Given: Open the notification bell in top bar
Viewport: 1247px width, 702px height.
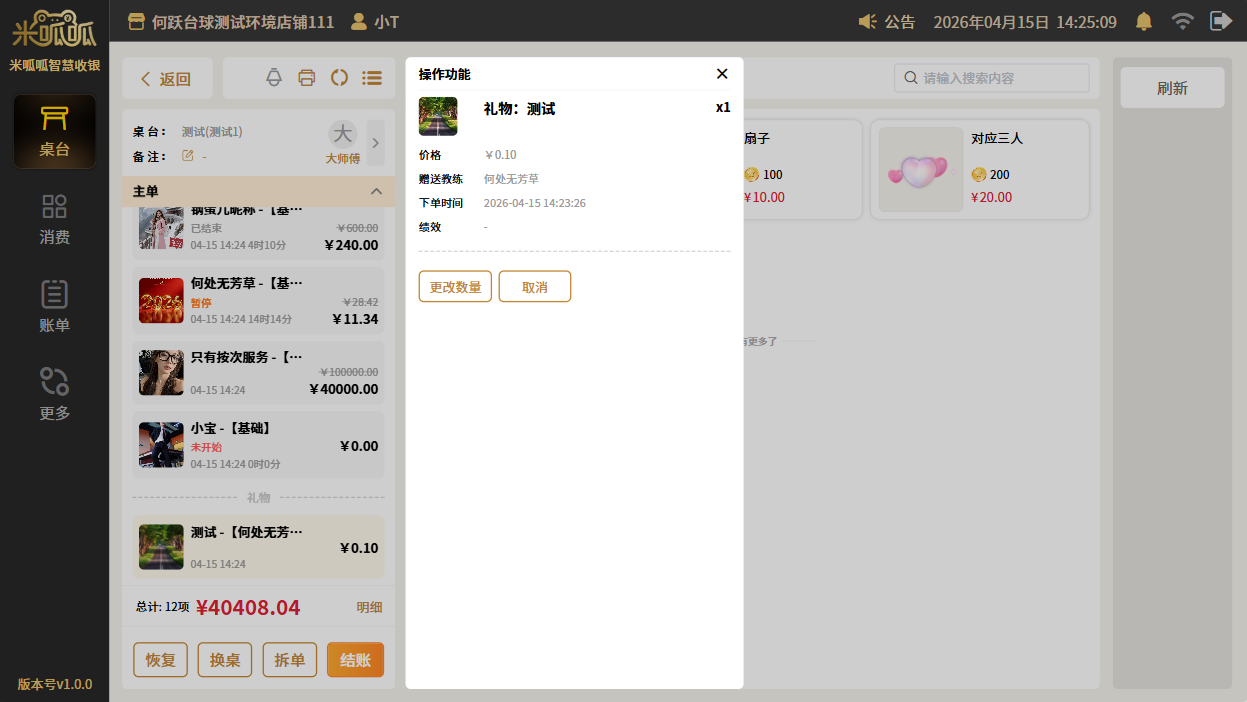Looking at the screenshot, I should [1144, 21].
